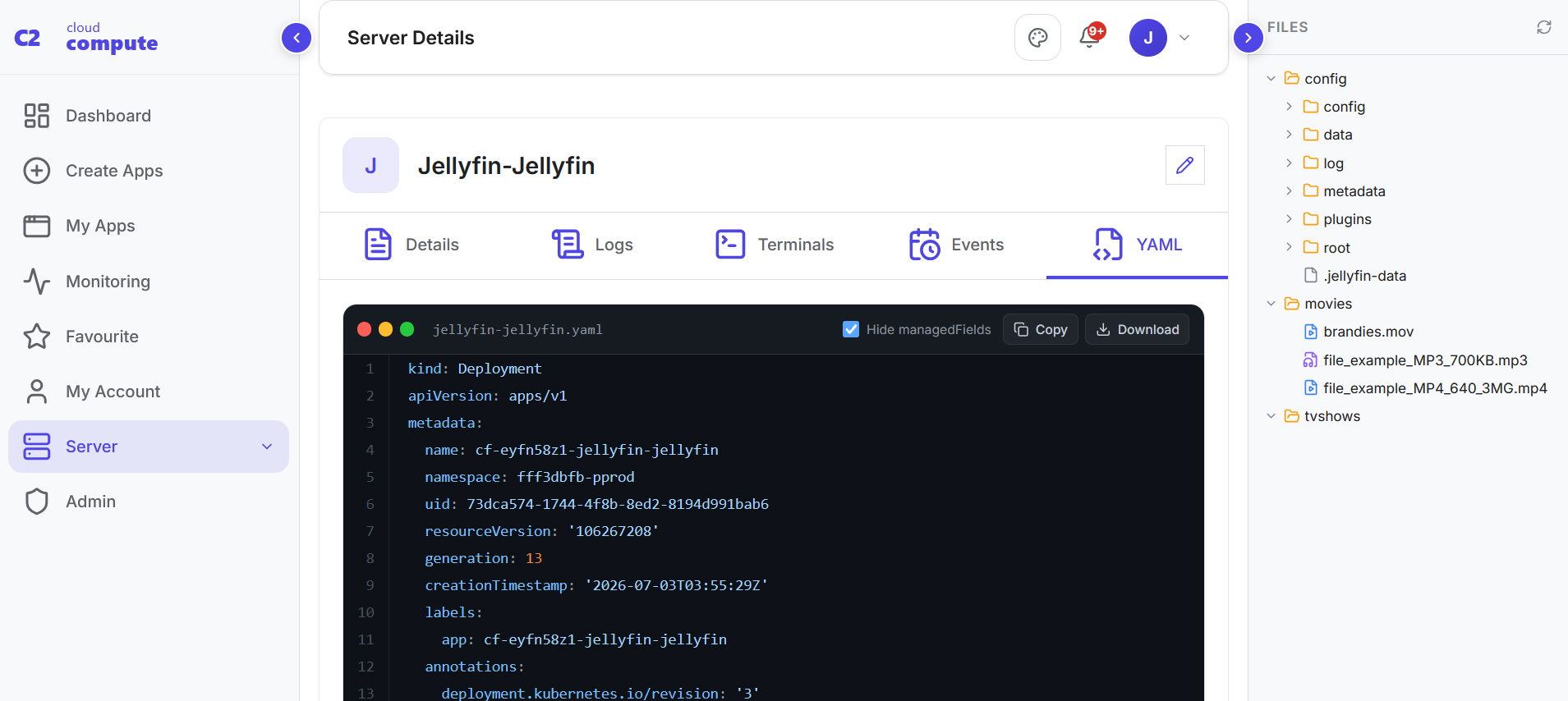The image size is (1568, 701).
Task: Toggle Hide managedFields checkbox
Action: [851, 329]
